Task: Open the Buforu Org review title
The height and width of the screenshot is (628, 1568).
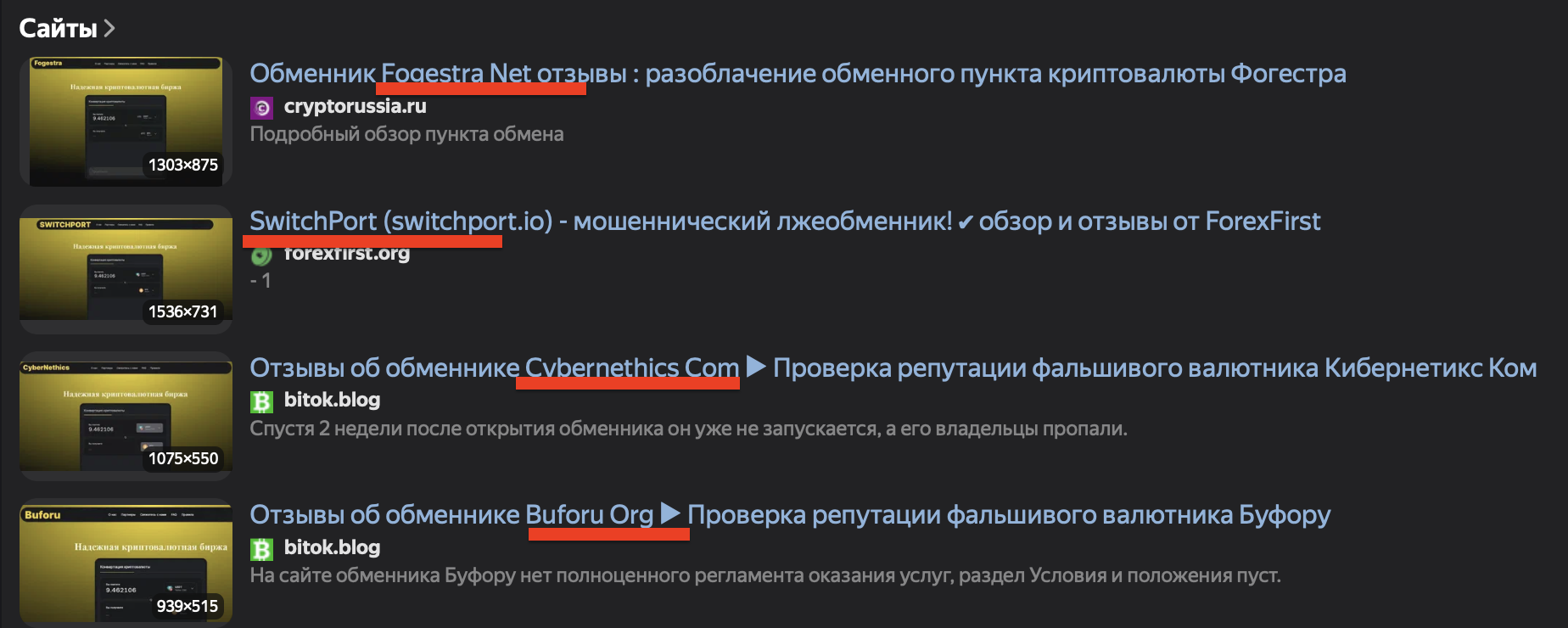Action: point(790,515)
